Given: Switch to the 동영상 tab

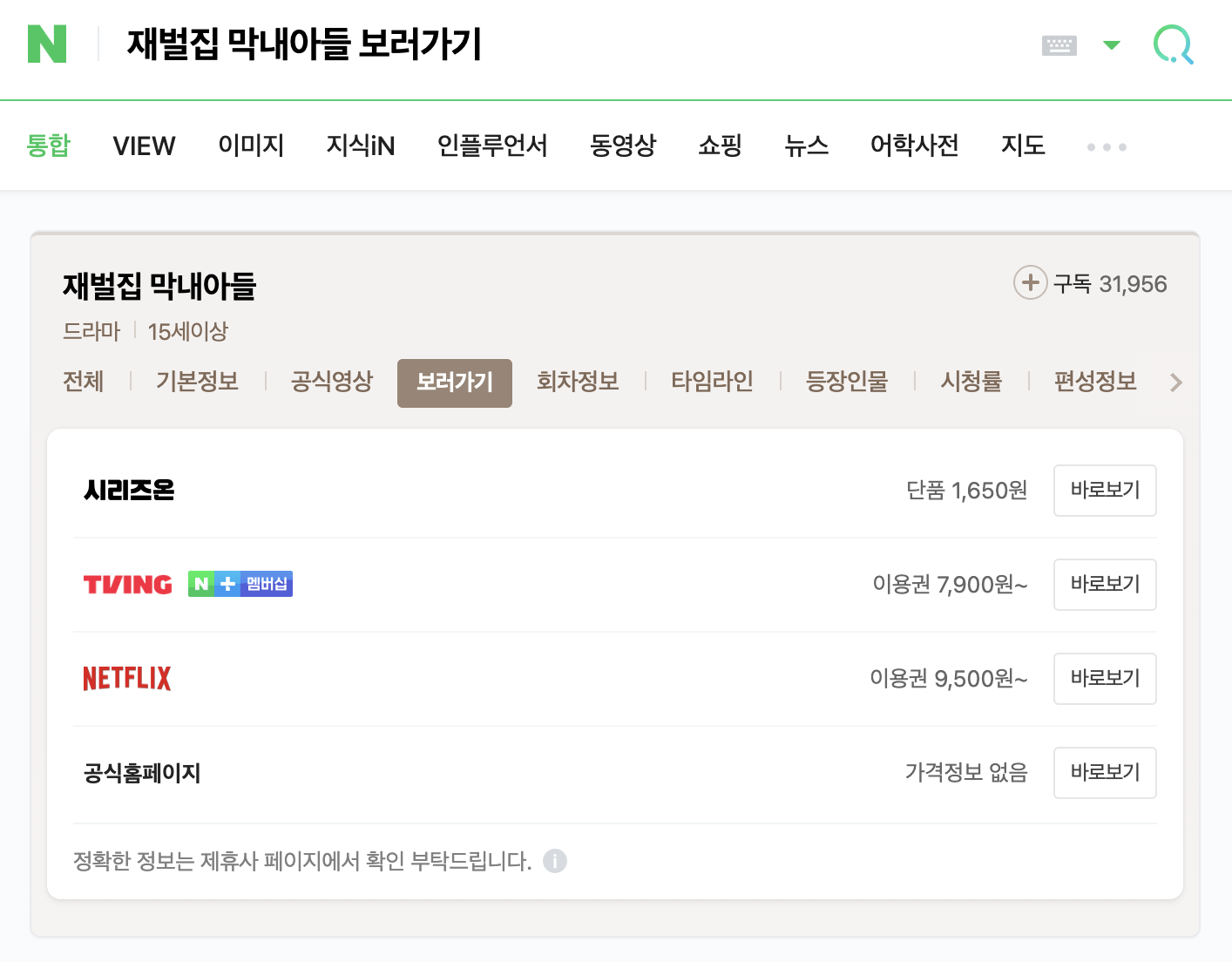Looking at the screenshot, I should [x=623, y=145].
